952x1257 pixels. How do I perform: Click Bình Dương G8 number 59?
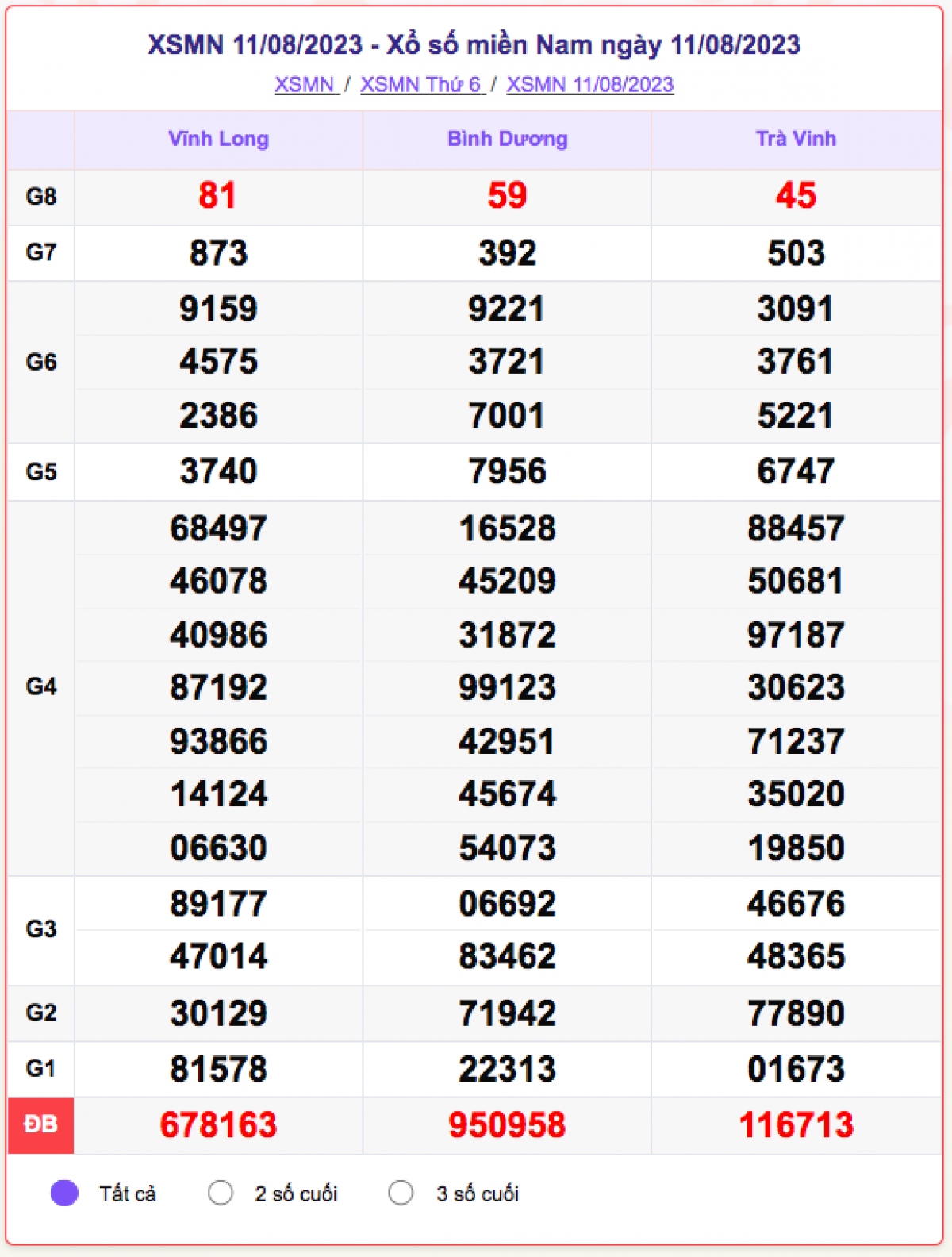coord(507,196)
